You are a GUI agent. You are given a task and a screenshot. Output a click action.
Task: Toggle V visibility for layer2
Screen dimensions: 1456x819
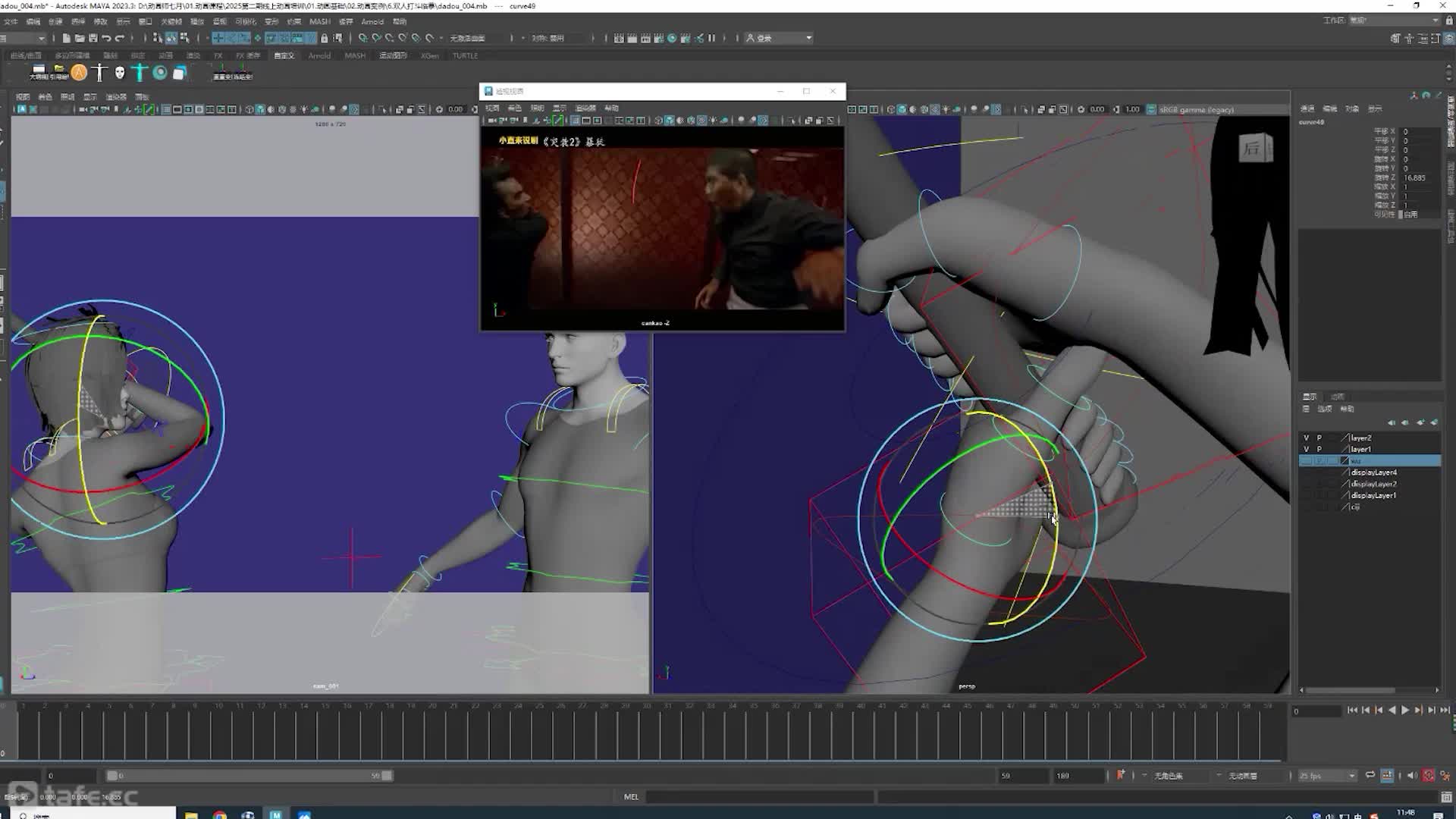coord(1306,438)
